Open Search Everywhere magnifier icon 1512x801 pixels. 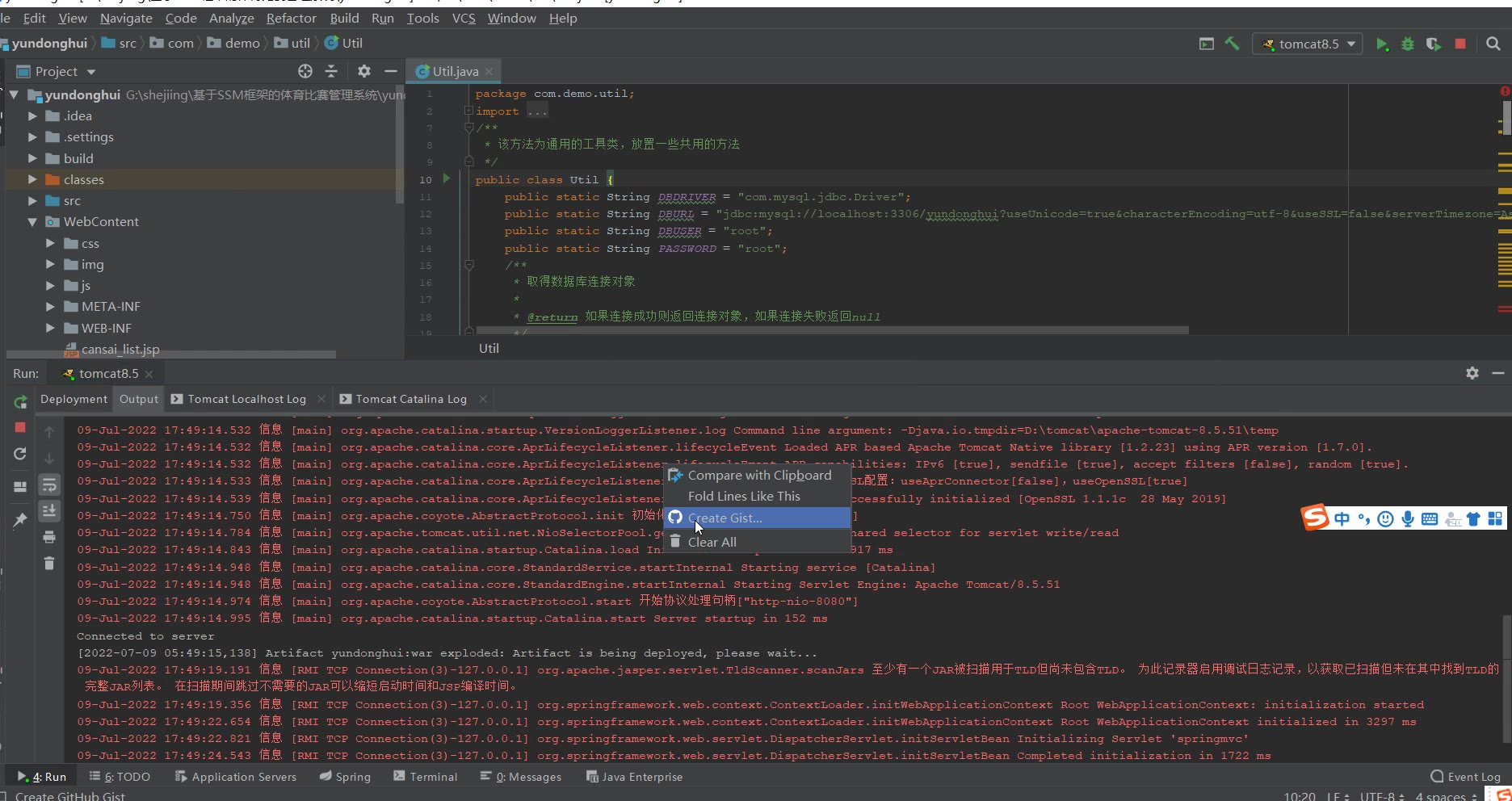point(1493,44)
